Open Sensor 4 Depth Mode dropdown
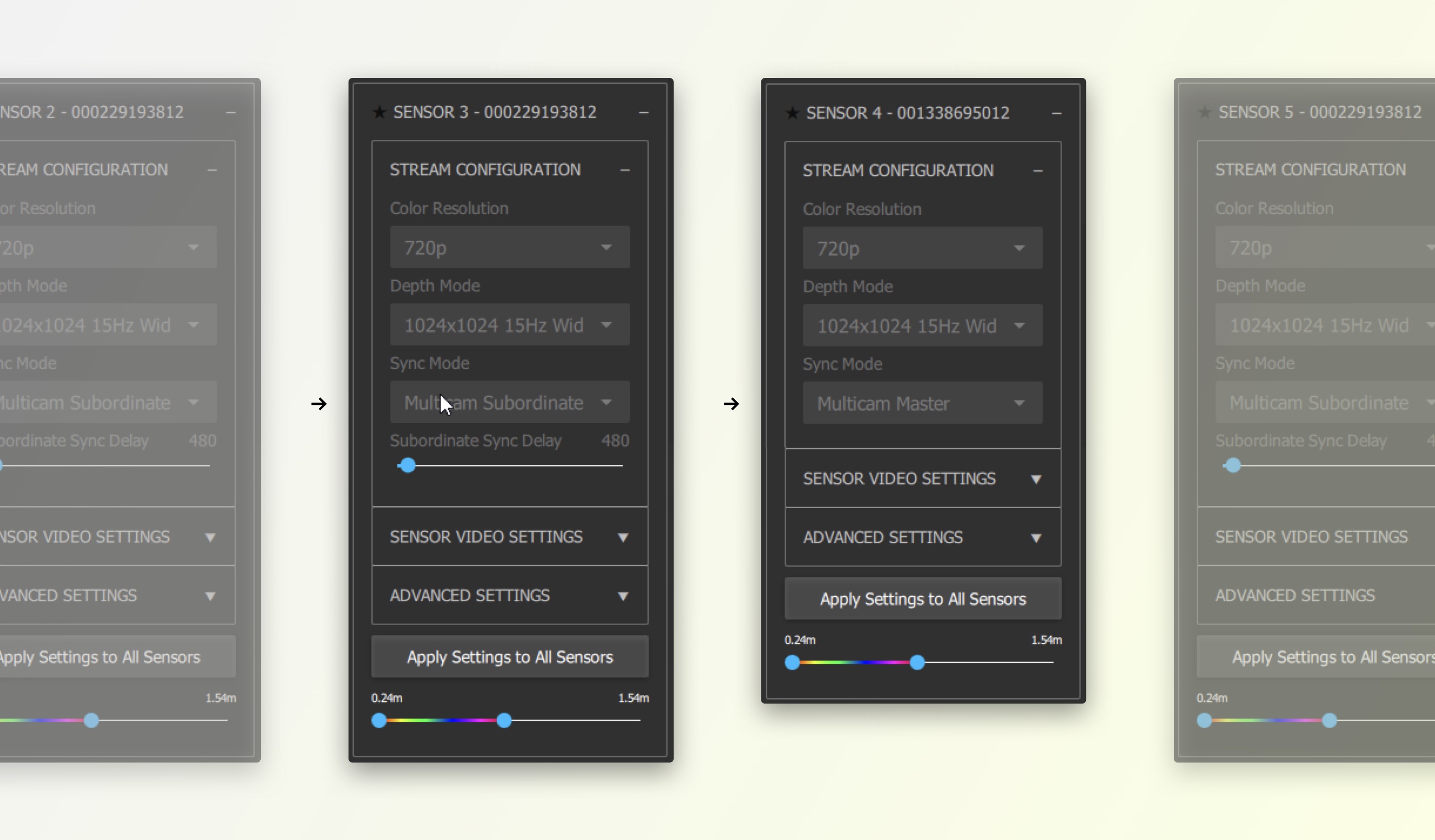The height and width of the screenshot is (840, 1435). coord(923,325)
